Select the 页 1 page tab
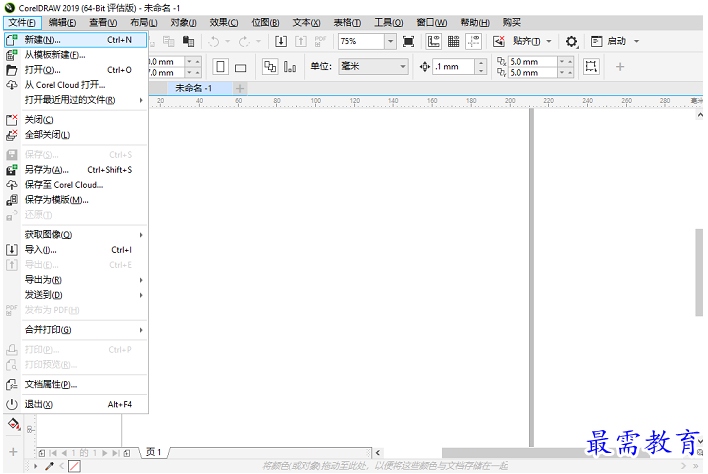The height and width of the screenshot is (474, 708). click(x=154, y=452)
